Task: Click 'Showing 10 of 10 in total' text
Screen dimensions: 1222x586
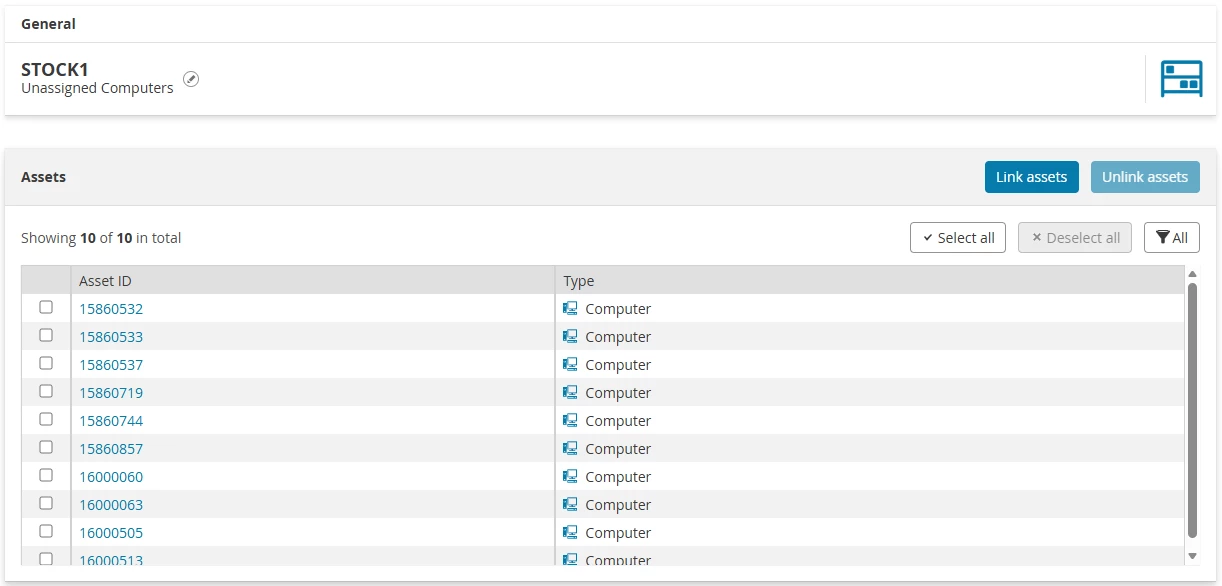Action: 101,238
